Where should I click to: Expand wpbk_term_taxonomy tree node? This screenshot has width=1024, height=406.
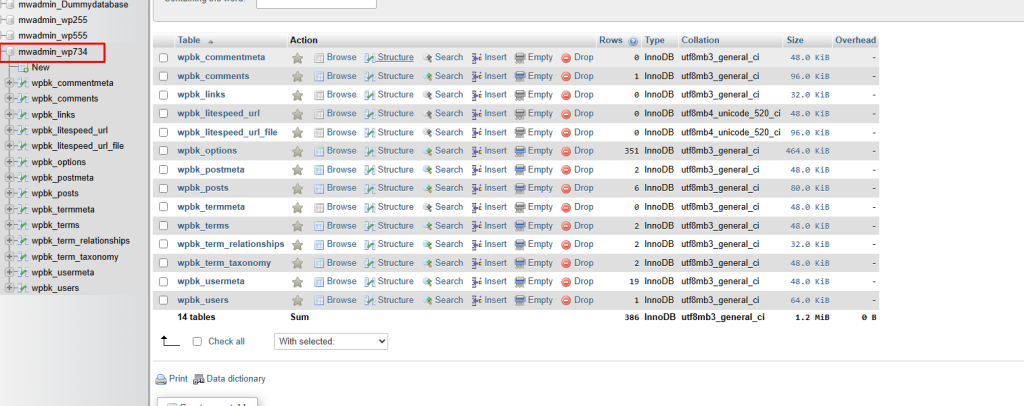tap(9, 257)
